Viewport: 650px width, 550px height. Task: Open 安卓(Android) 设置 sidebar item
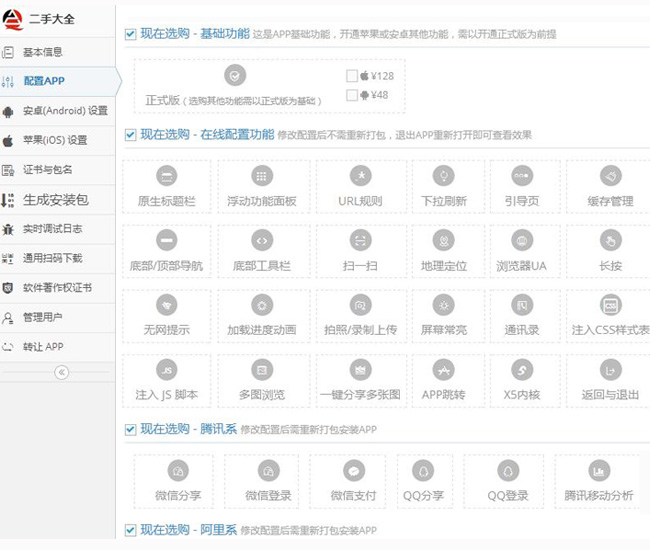coord(58,111)
